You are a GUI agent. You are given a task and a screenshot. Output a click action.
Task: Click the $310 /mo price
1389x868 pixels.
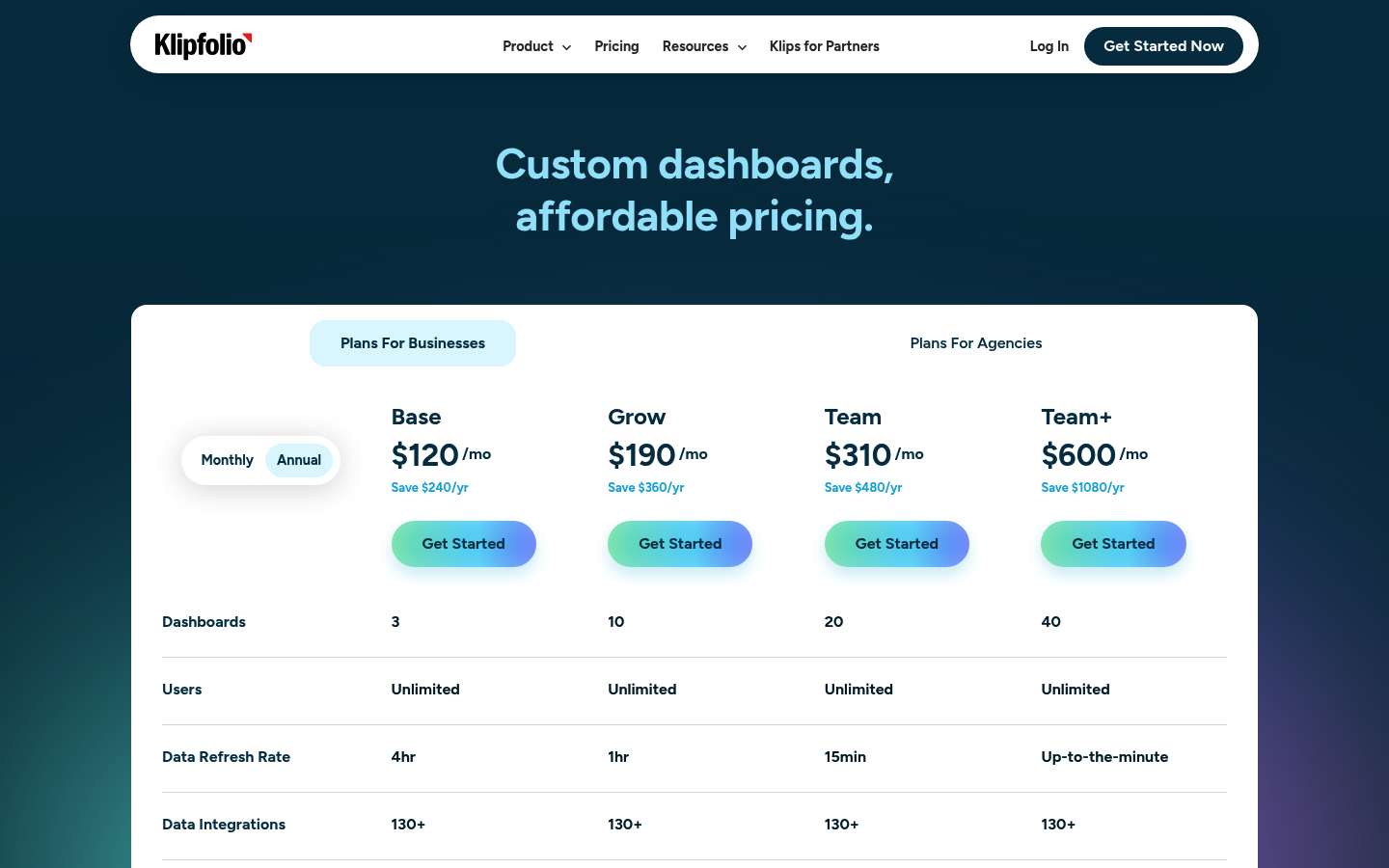[874, 455]
